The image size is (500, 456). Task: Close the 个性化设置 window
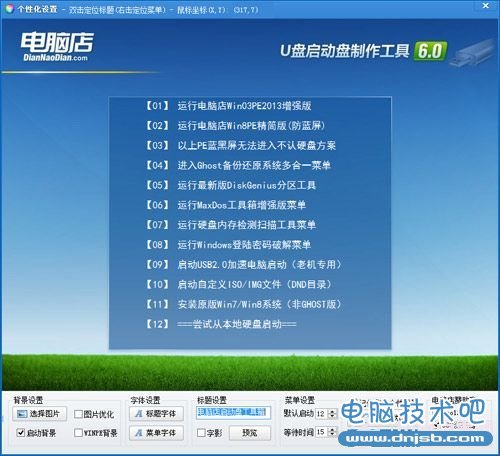coord(486,6)
